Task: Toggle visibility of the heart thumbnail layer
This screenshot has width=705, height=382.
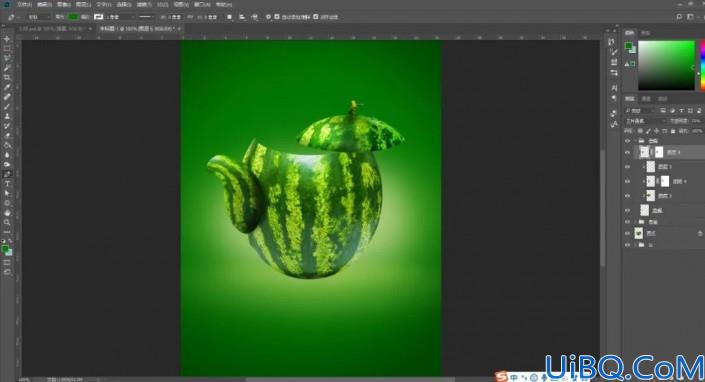Action: click(x=628, y=233)
